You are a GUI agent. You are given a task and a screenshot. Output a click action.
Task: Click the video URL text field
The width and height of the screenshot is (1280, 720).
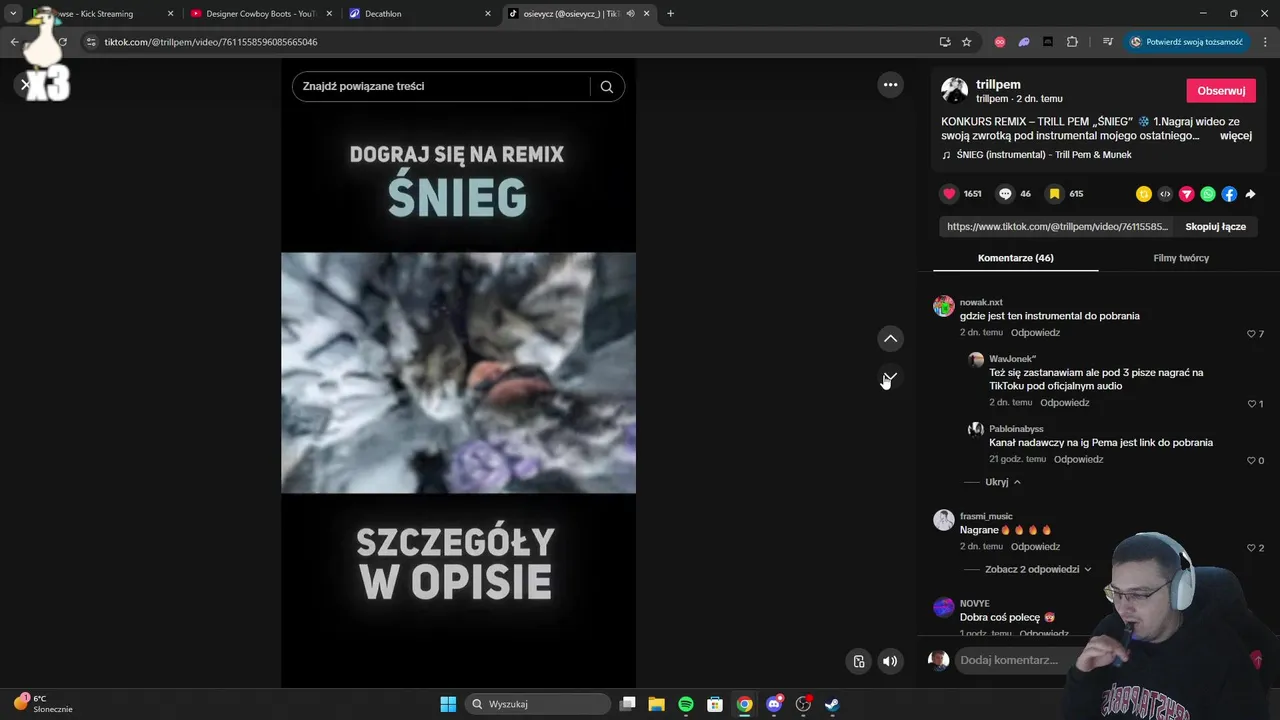pyautogui.click(x=1057, y=227)
